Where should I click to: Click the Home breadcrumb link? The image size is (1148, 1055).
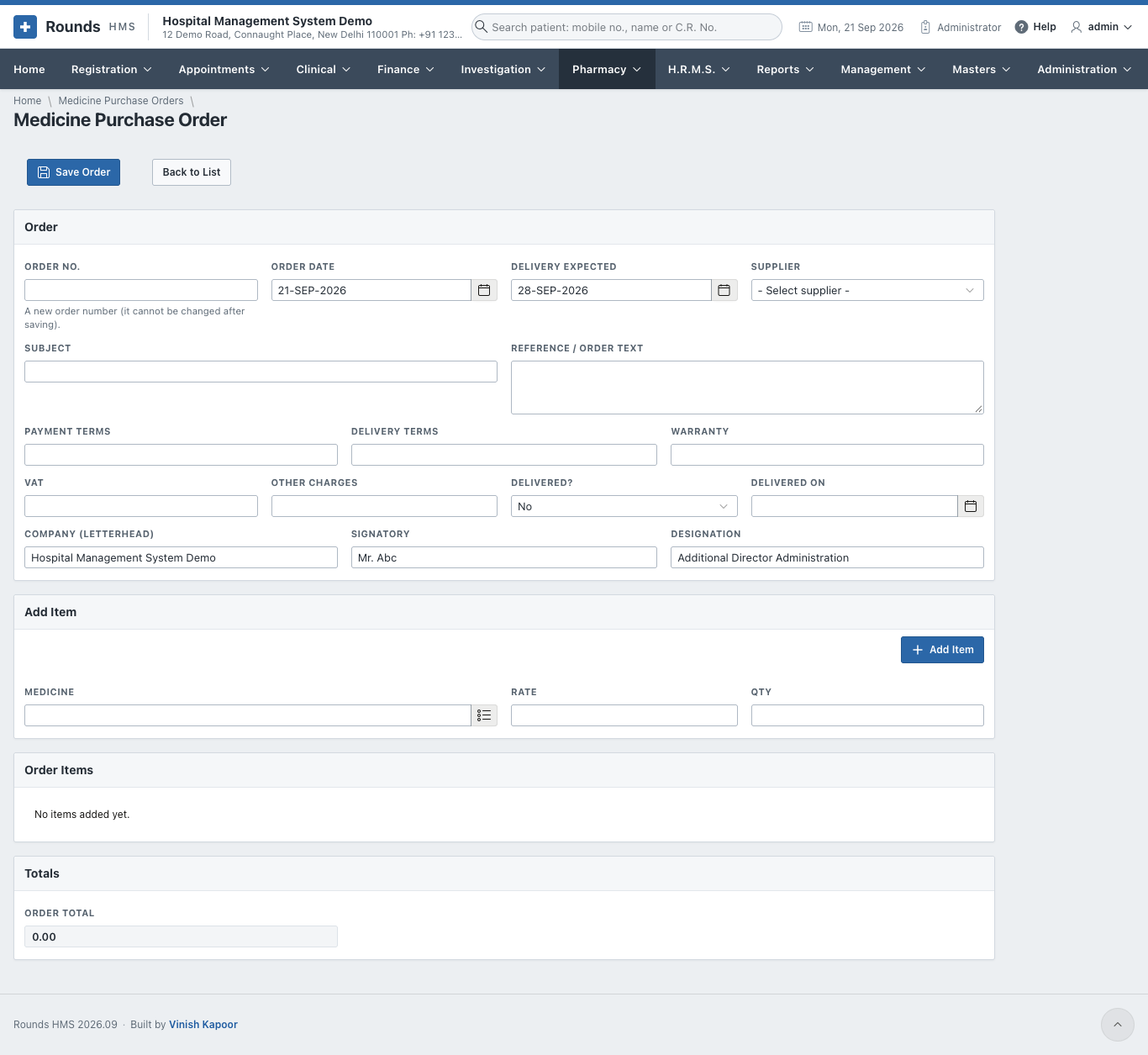tap(27, 101)
